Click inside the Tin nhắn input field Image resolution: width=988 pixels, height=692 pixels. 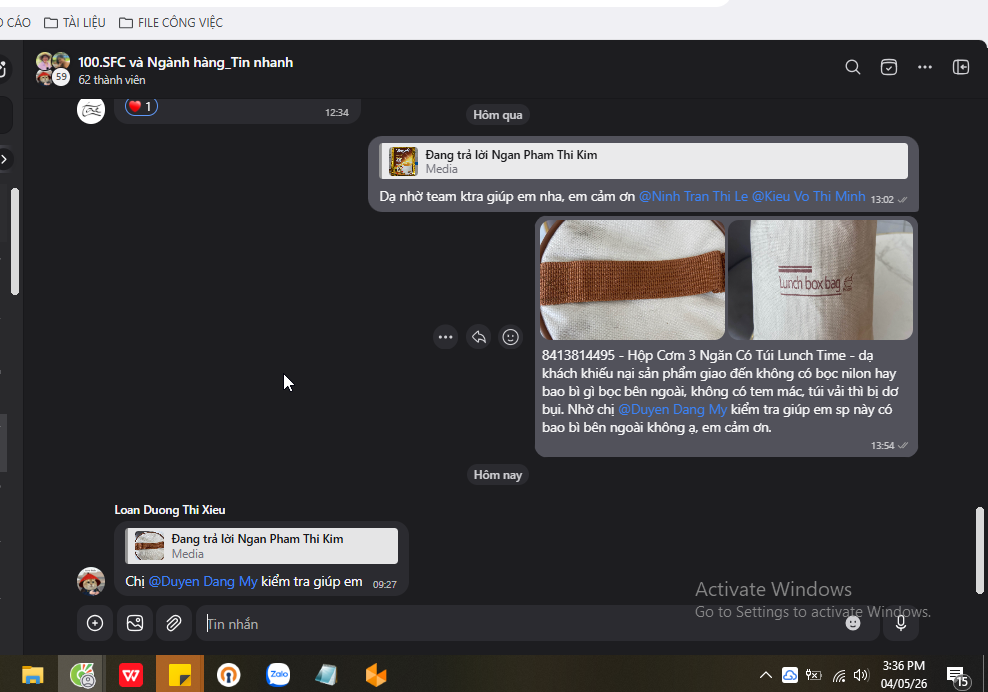(523, 623)
